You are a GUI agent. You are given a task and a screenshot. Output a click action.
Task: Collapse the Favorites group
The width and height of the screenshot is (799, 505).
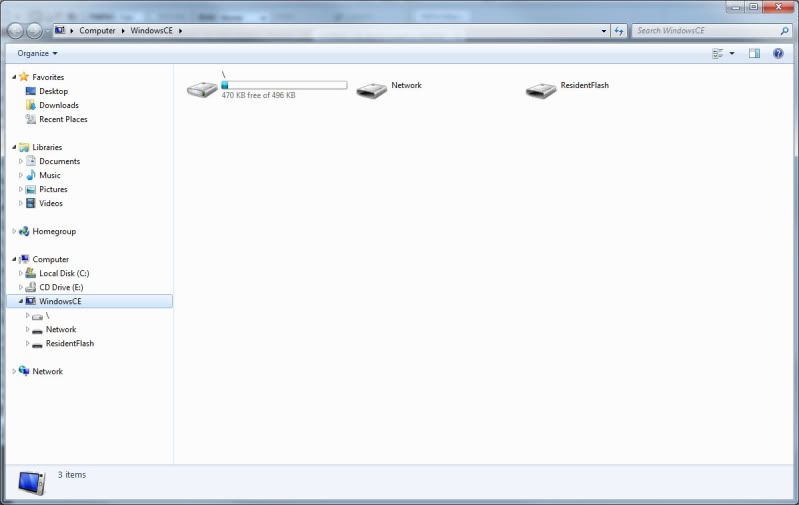pyautogui.click(x=14, y=77)
